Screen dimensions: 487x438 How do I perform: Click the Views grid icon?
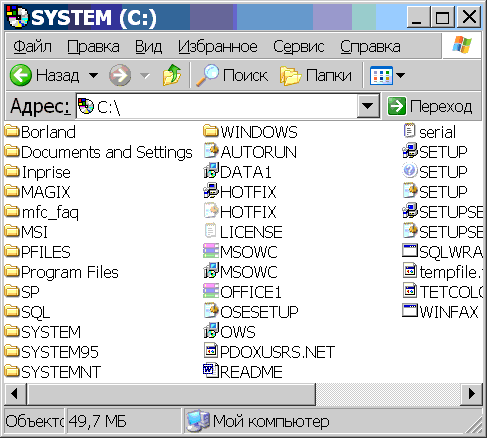[381, 76]
